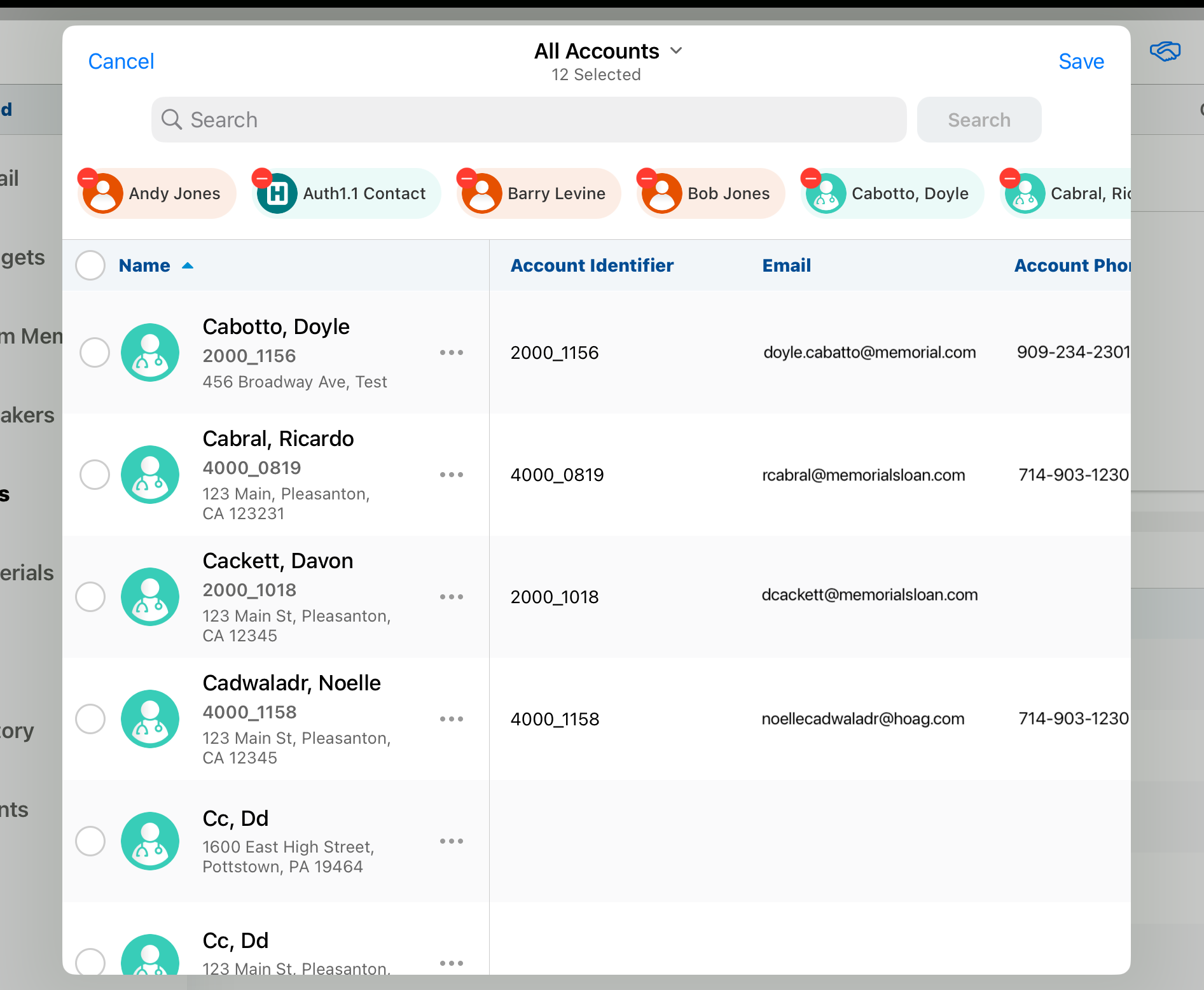Click the Cackett, Davon profile avatar
This screenshot has height=990, width=1204.
coord(150,597)
